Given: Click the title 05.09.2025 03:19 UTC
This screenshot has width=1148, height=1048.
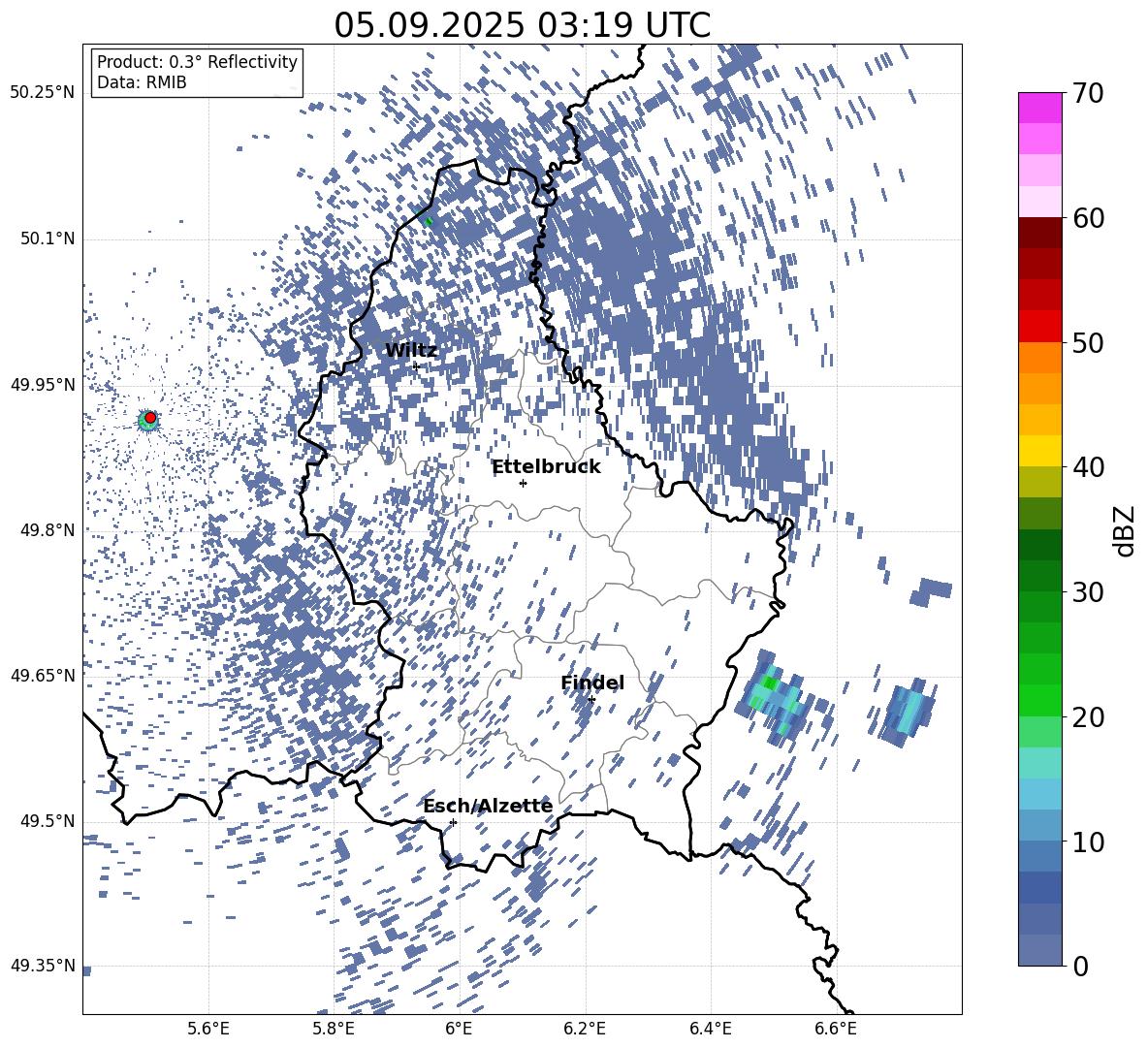Looking at the screenshot, I should [522, 25].
